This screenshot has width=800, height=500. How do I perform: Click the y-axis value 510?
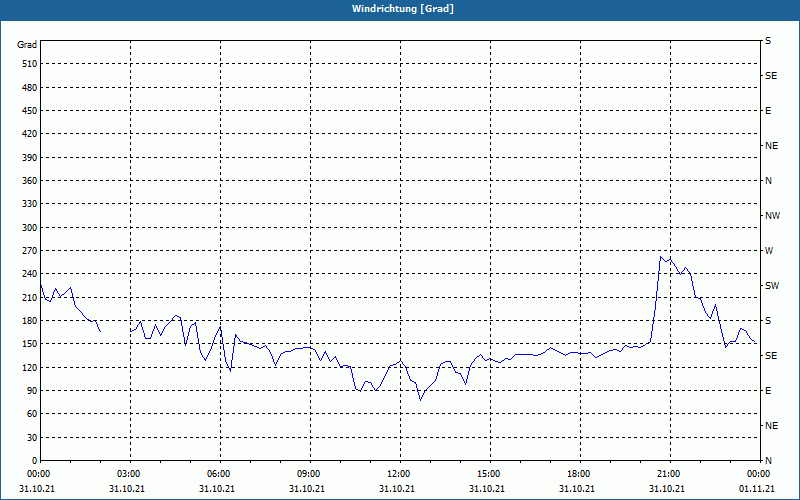pos(30,64)
